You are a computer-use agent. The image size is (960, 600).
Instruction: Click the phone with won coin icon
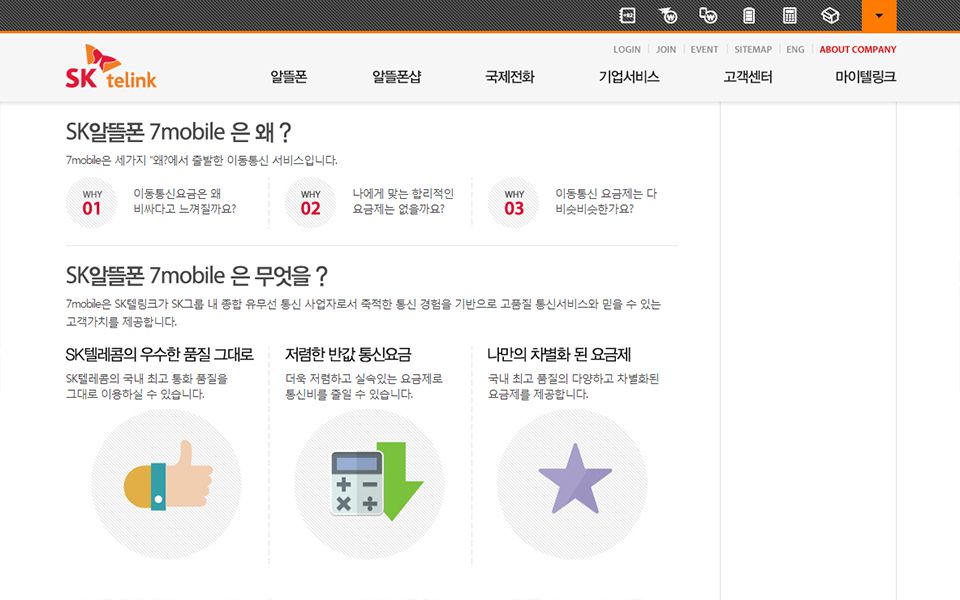tap(708, 15)
